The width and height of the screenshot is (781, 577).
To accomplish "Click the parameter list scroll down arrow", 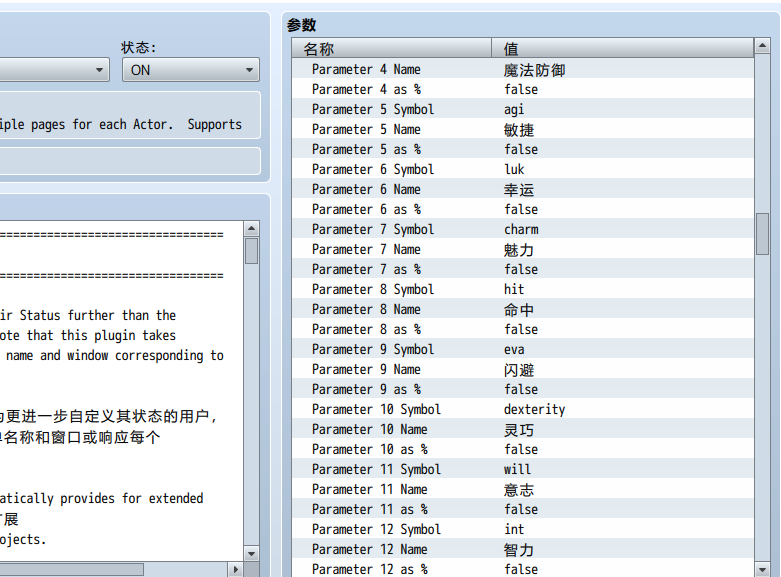I will coord(762,569).
